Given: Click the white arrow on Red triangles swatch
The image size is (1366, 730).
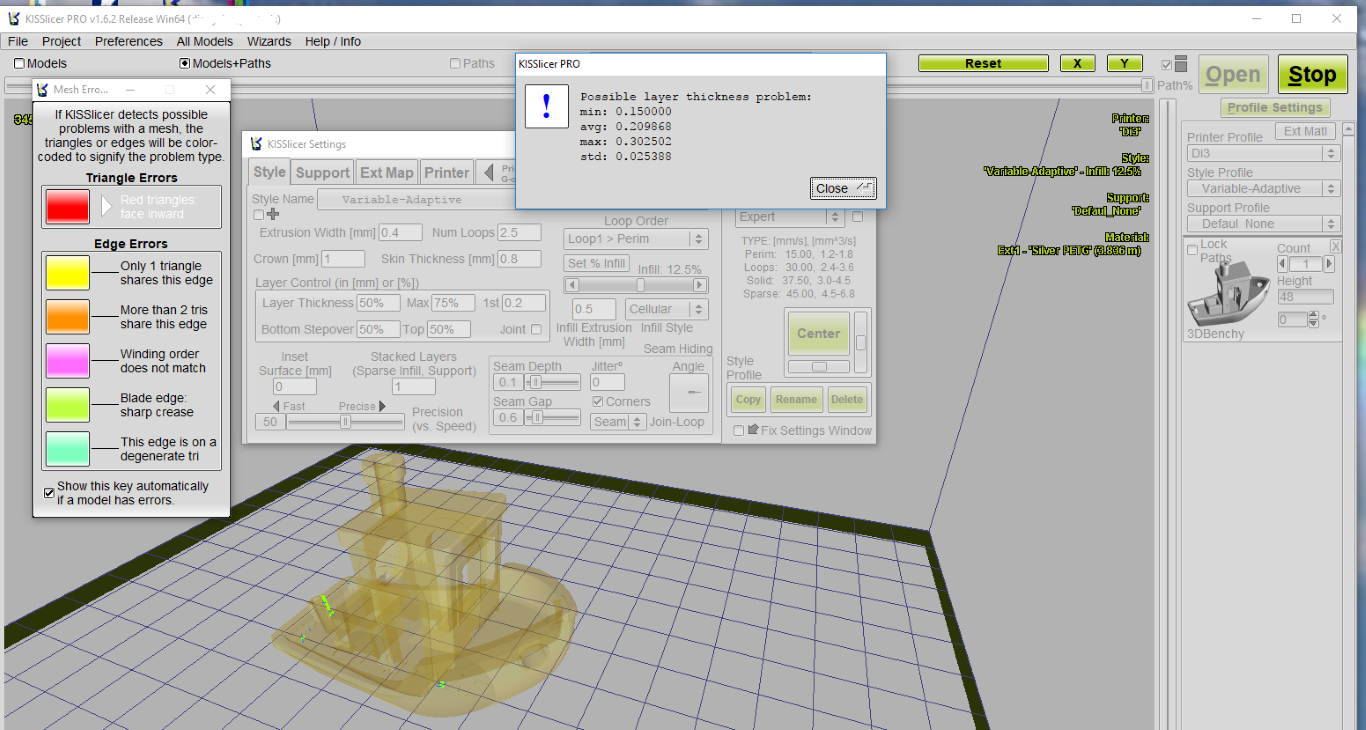Looking at the screenshot, I should [x=108, y=207].
